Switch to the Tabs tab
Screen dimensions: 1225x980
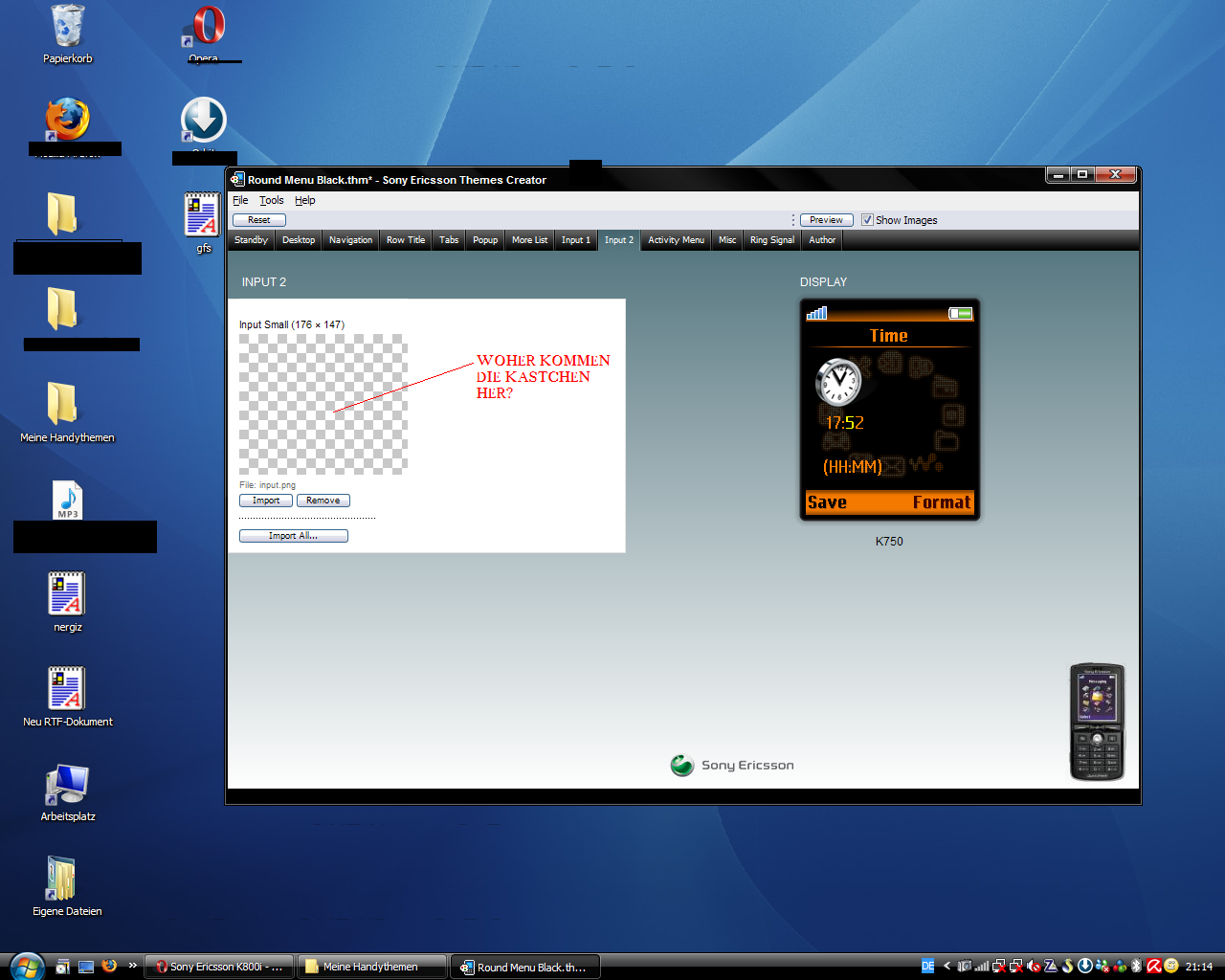pos(449,240)
